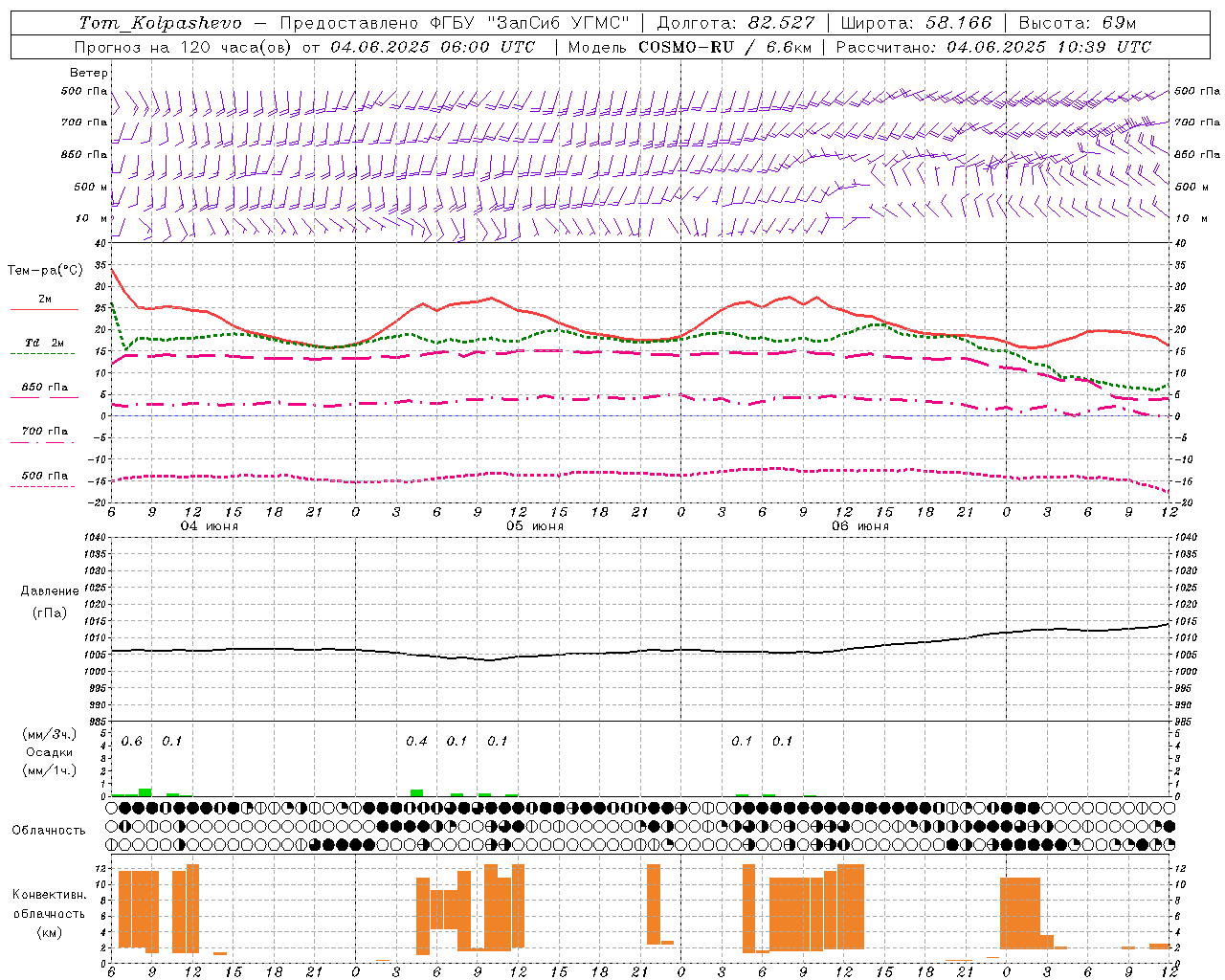Click the green dashed Td 2м legend line
Screen dimensions: 1225x980
tap(43, 353)
